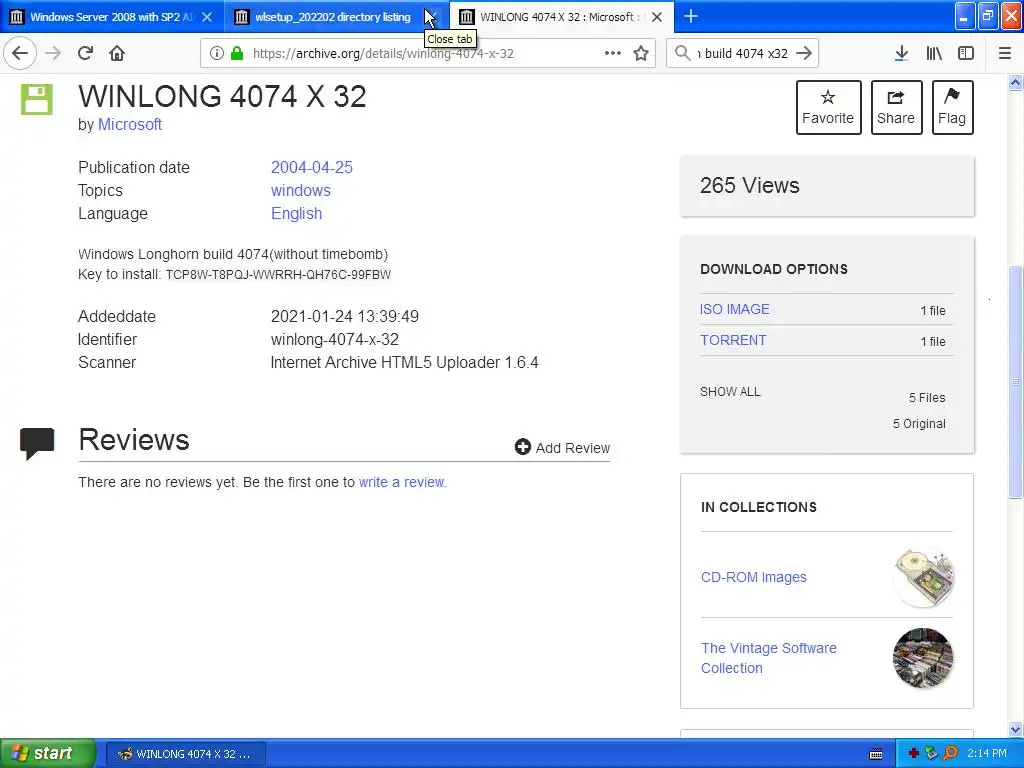The height and width of the screenshot is (768, 1024).
Task: Click the 2:14 PM system clock
Action: [987, 753]
